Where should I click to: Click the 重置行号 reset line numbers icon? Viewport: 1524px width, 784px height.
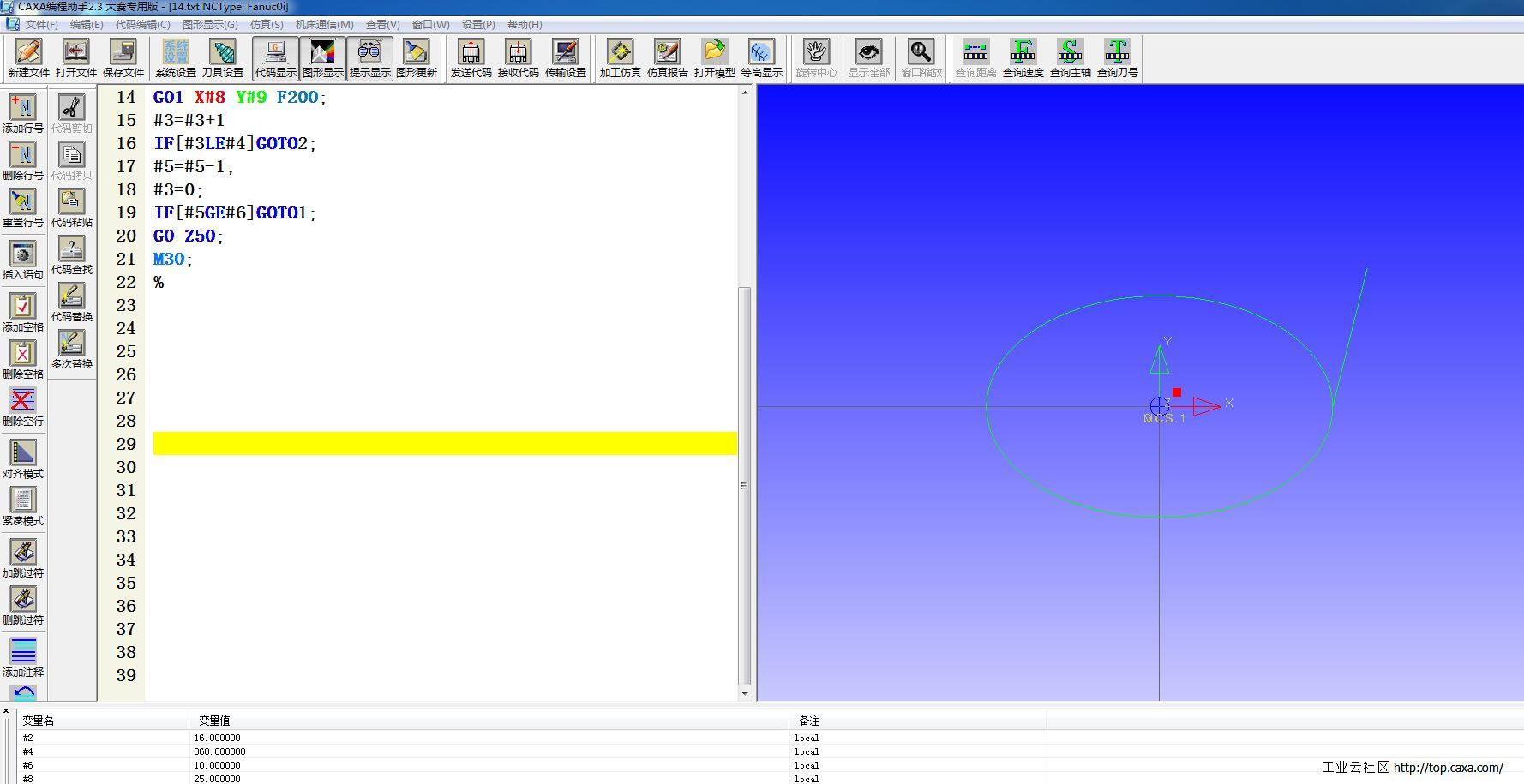pyautogui.click(x=23, y=207)
